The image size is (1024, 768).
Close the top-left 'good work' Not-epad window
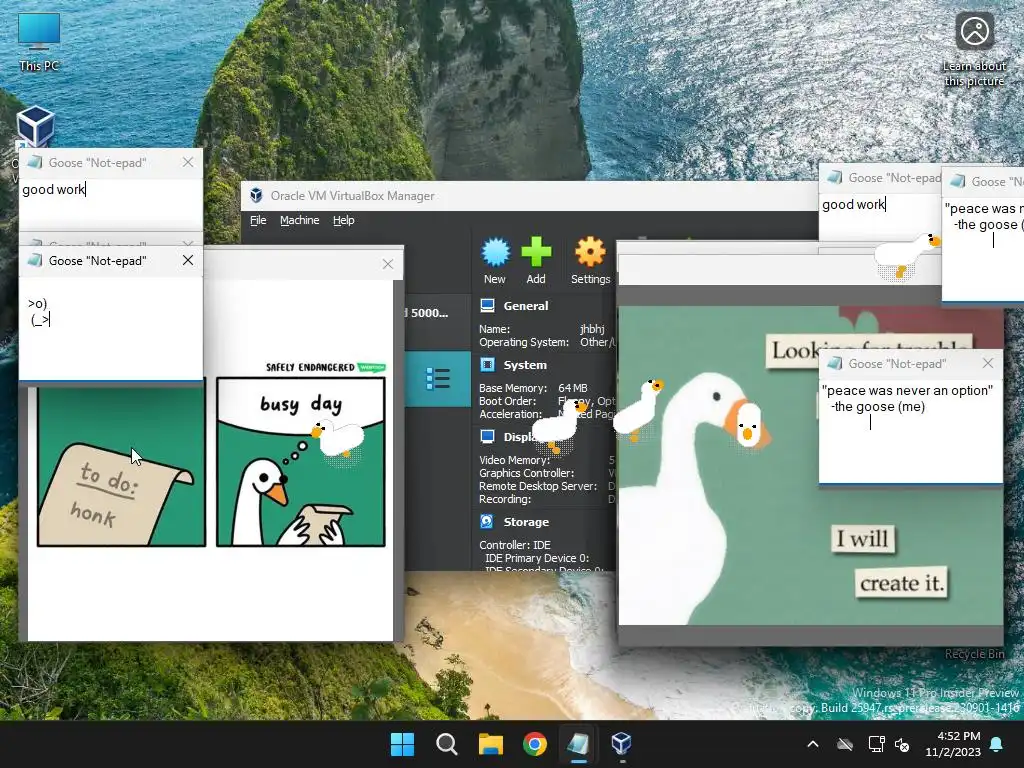pos(188,162)
